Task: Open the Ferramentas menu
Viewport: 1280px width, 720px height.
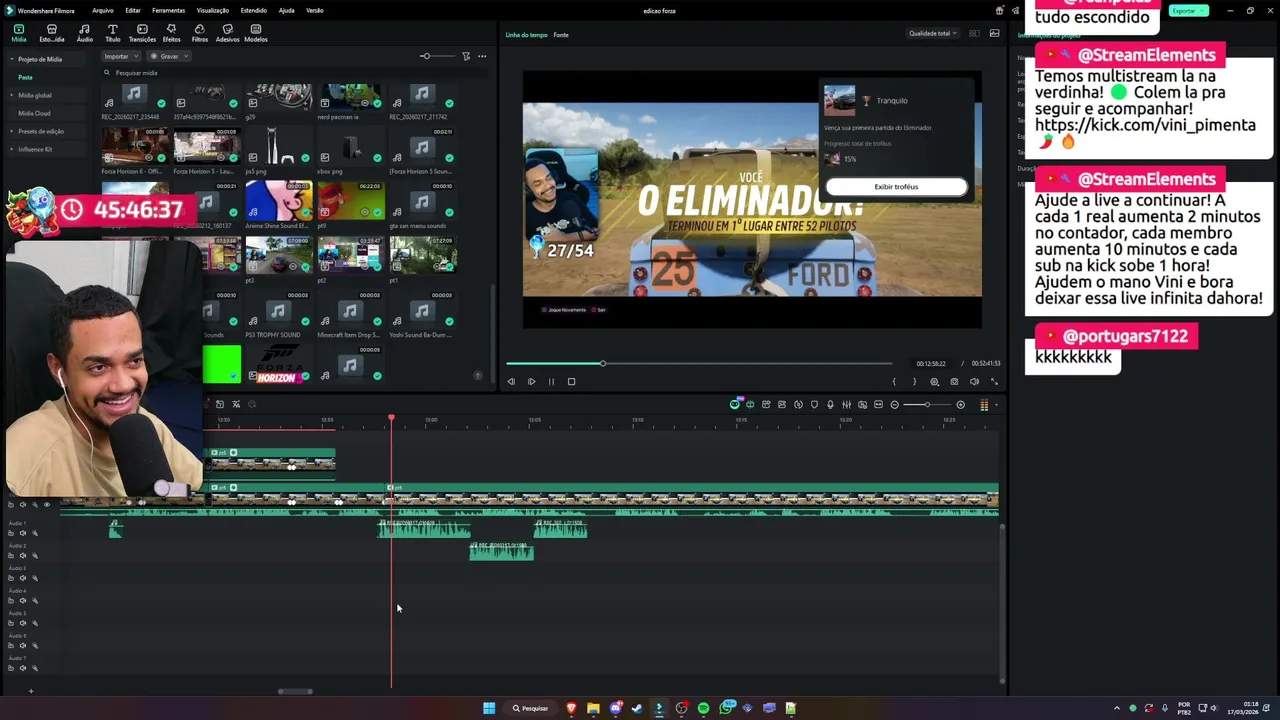Action: 168,10
